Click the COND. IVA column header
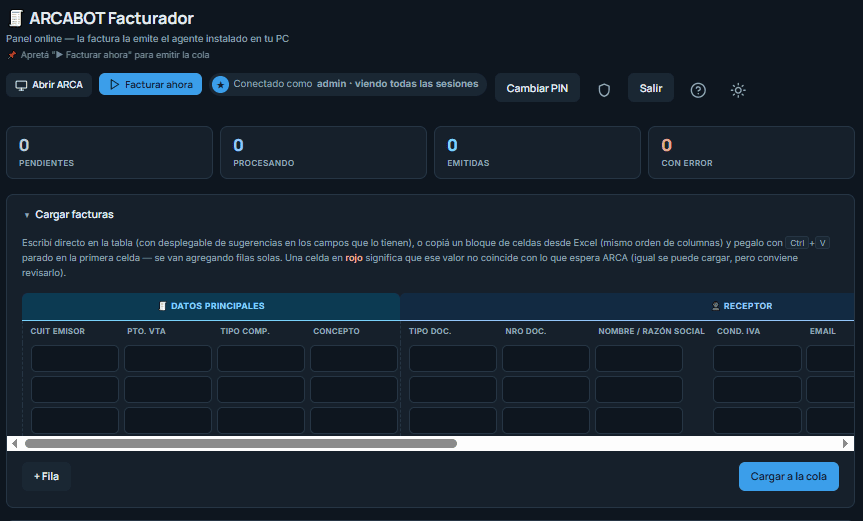The image size is (863, 521). tap(738, 331)
